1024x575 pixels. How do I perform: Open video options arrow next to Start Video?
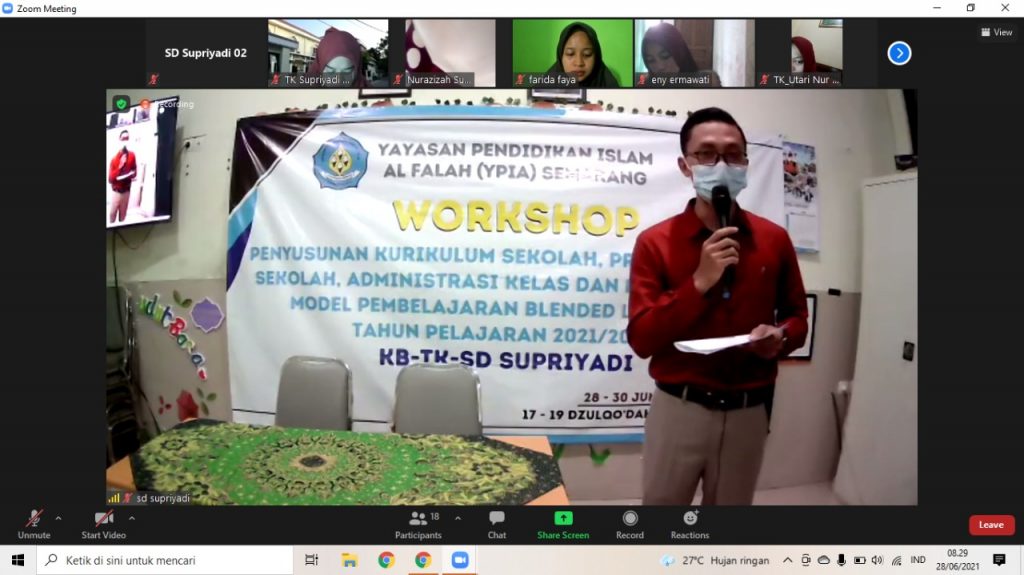[x=132, y=518]
